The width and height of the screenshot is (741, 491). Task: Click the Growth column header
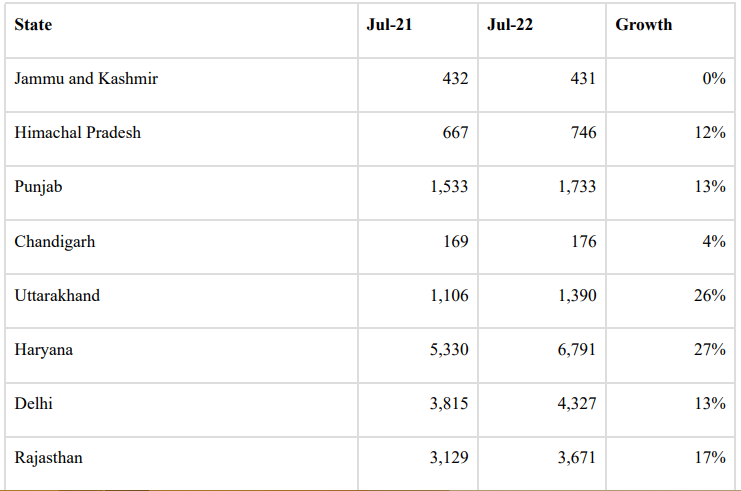point(644,25)
